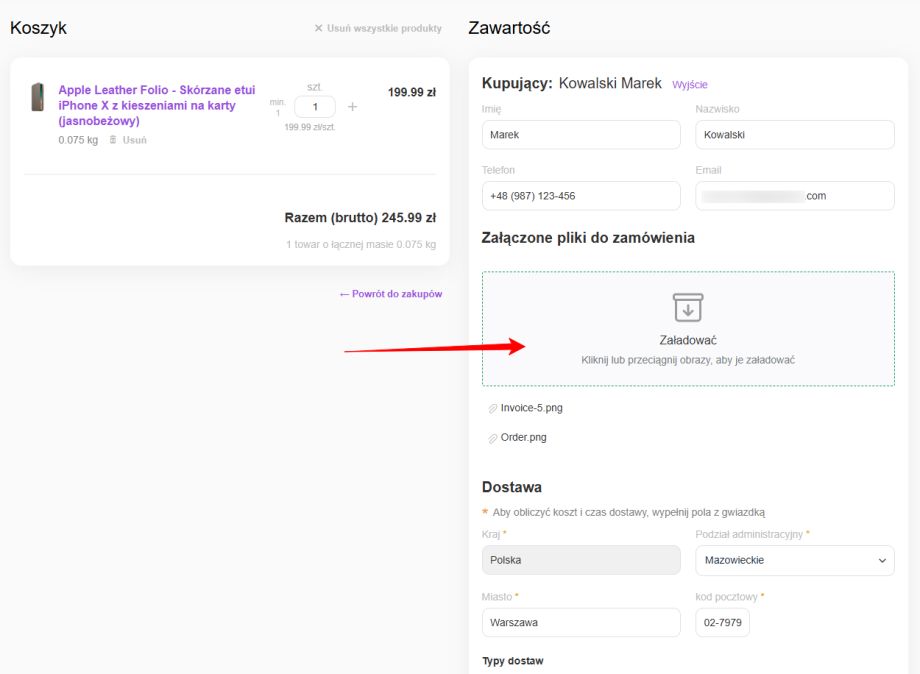Click the weight text '0.075 kg' under the product
The height and width of the screenshot is (674, 920).
pos(78,140)
